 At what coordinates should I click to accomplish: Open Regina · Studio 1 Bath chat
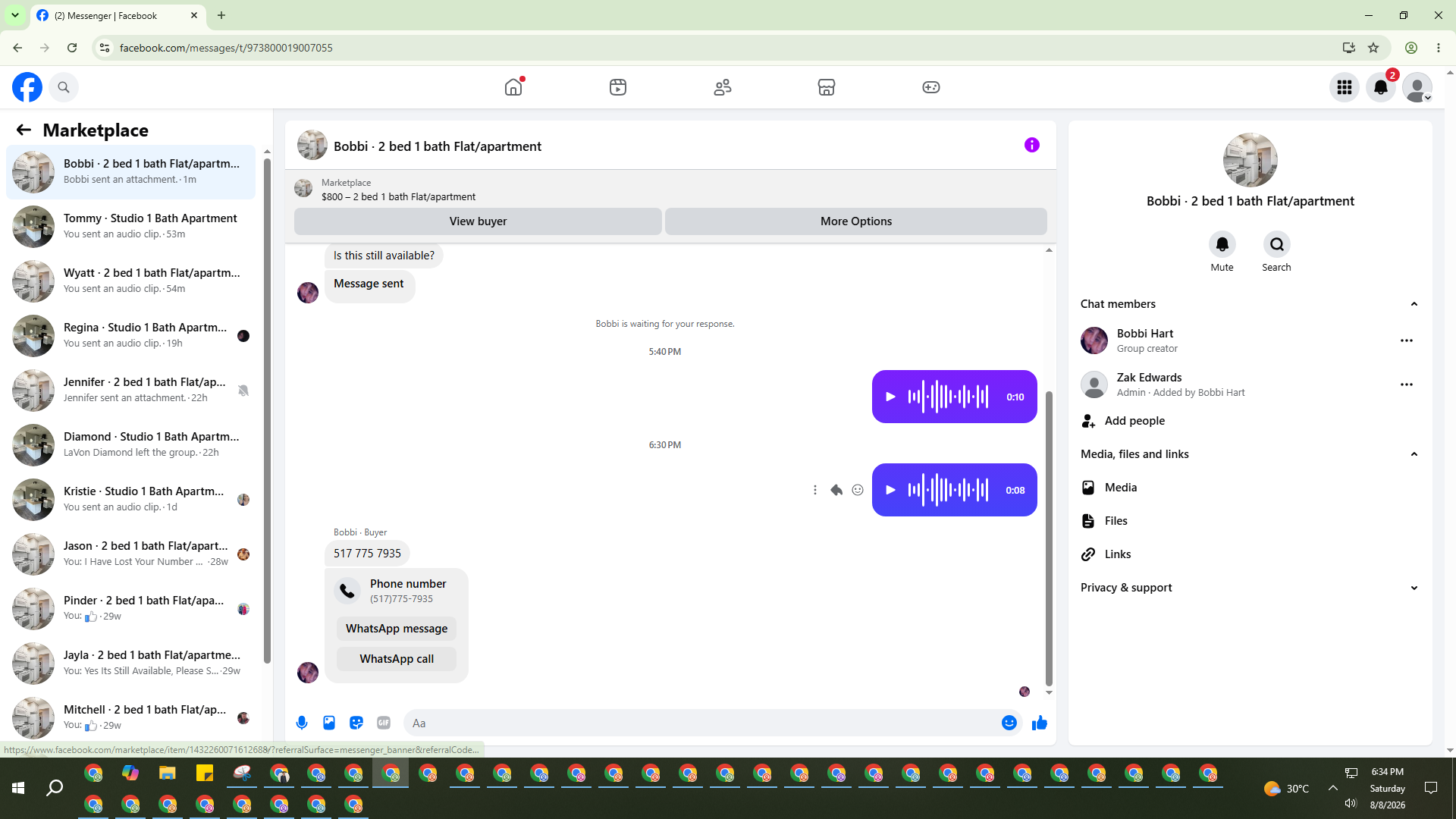pyautogui.click(x=131, y=335)
